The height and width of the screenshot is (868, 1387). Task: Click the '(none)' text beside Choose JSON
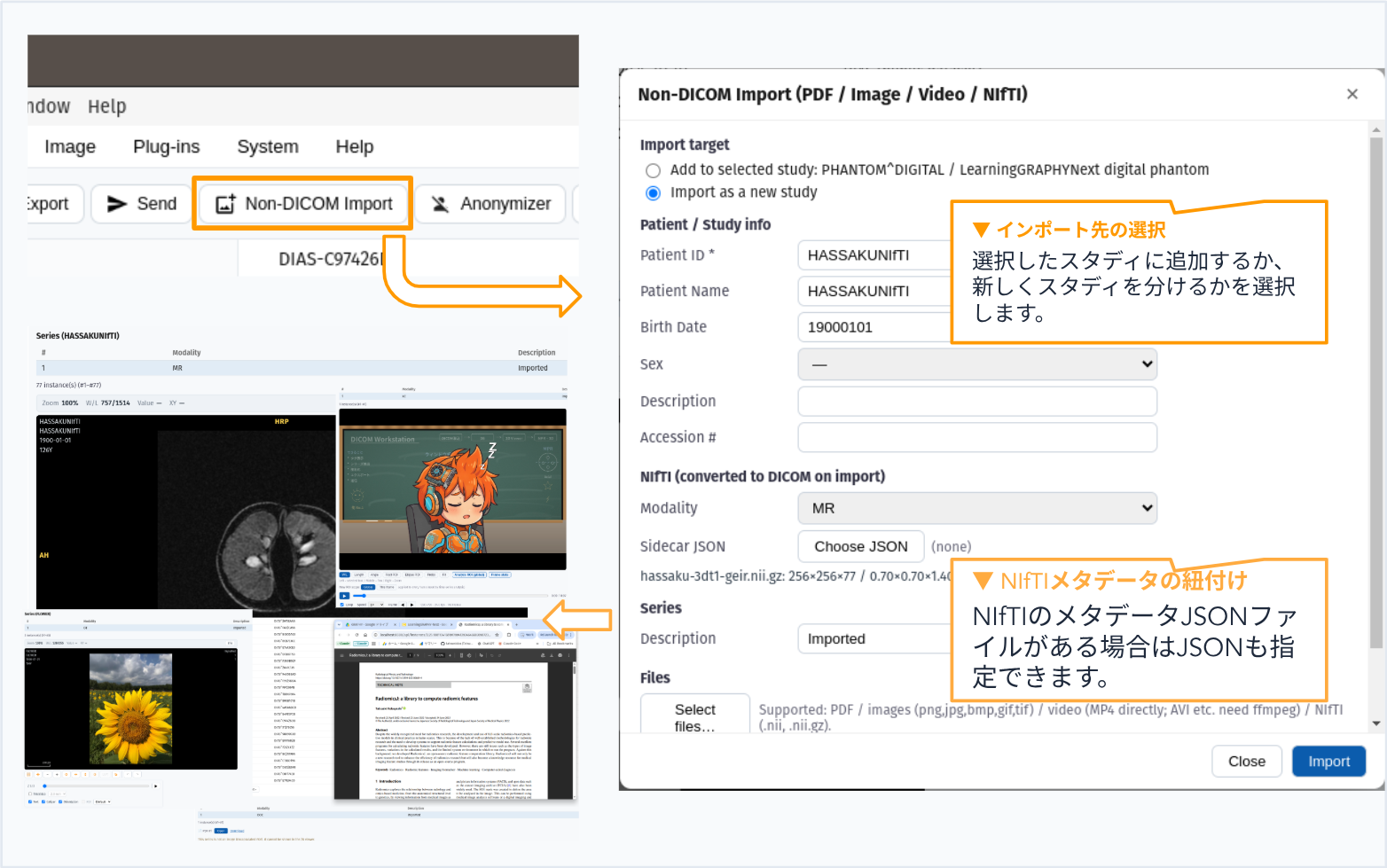952,547
